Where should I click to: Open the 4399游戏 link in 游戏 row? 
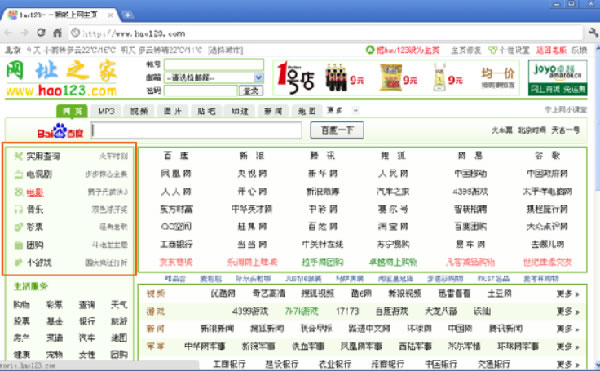[250, 311]
